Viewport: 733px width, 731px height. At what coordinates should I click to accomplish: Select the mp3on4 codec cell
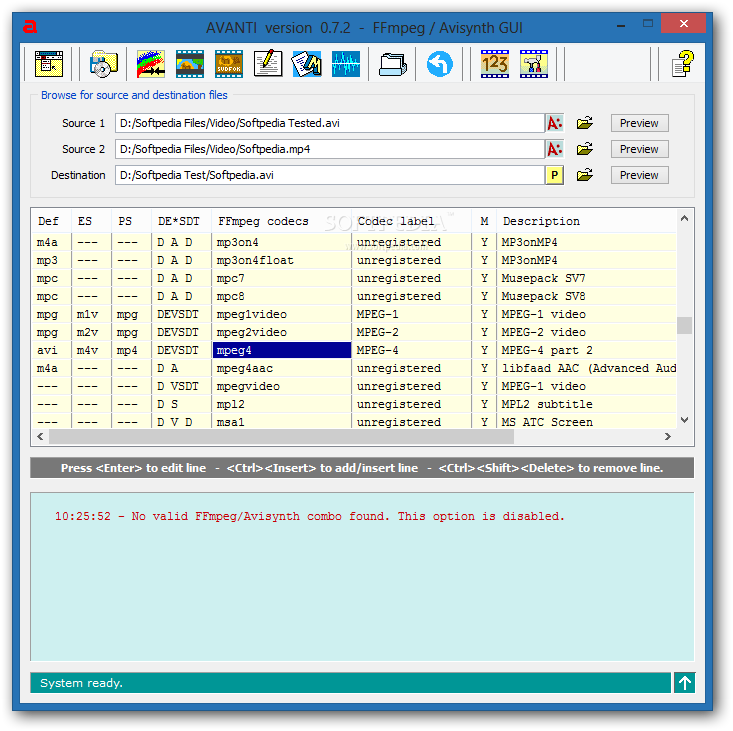(x=282, y=243)
